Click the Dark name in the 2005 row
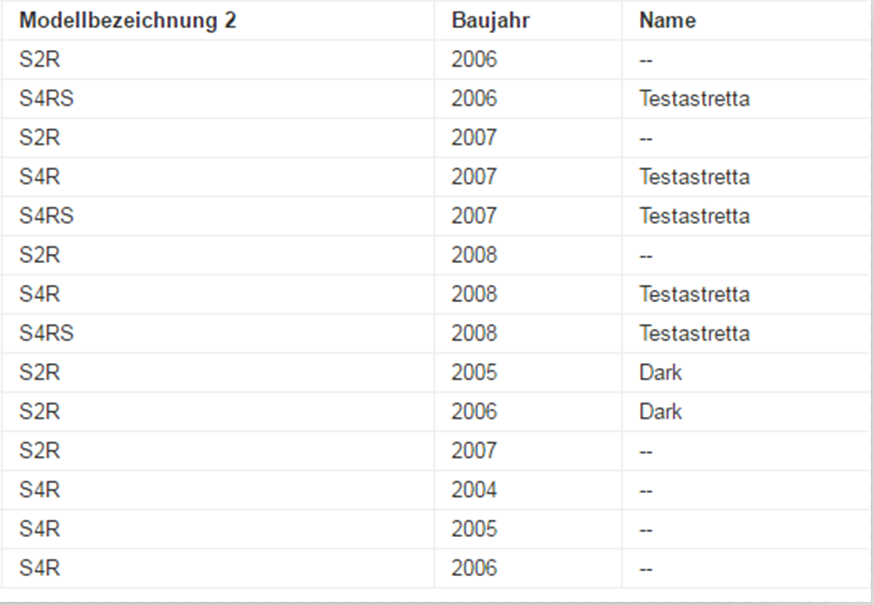874x605 pixels. (x=660, y=373)
